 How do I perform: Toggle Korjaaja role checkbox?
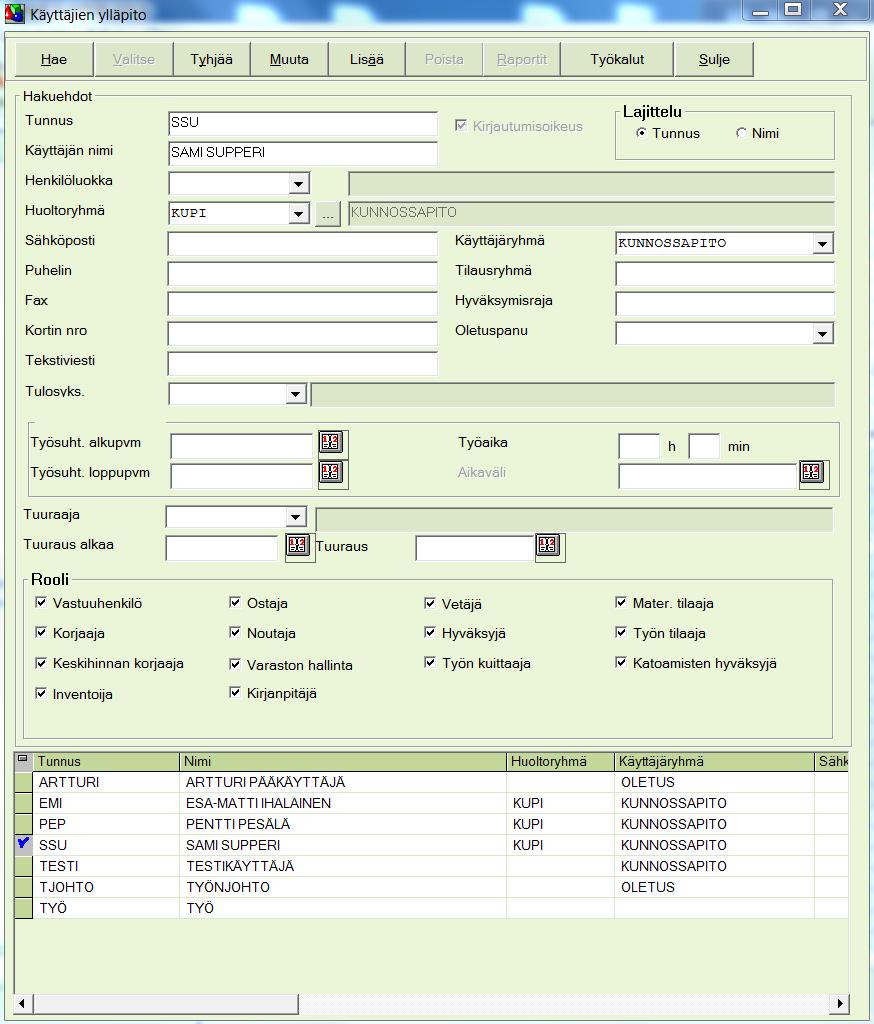[x=41, y=632]
